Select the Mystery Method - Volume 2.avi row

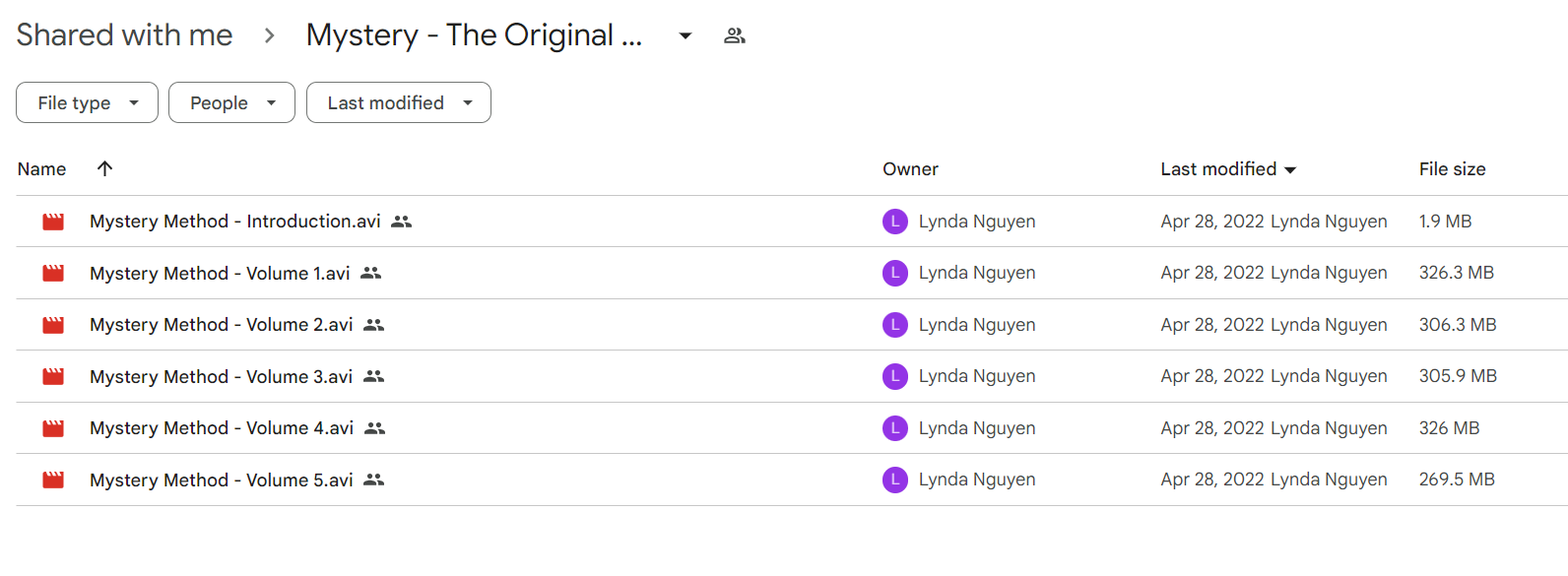(x=792, y=325)
